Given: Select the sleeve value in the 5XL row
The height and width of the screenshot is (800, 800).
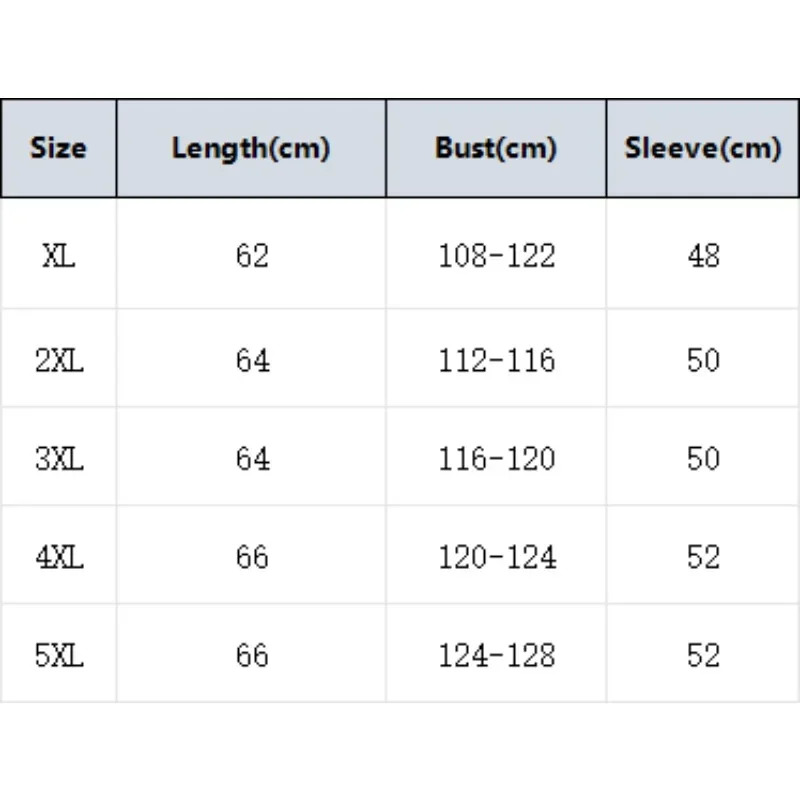Looking at the screenshot, I should [704, 655].
